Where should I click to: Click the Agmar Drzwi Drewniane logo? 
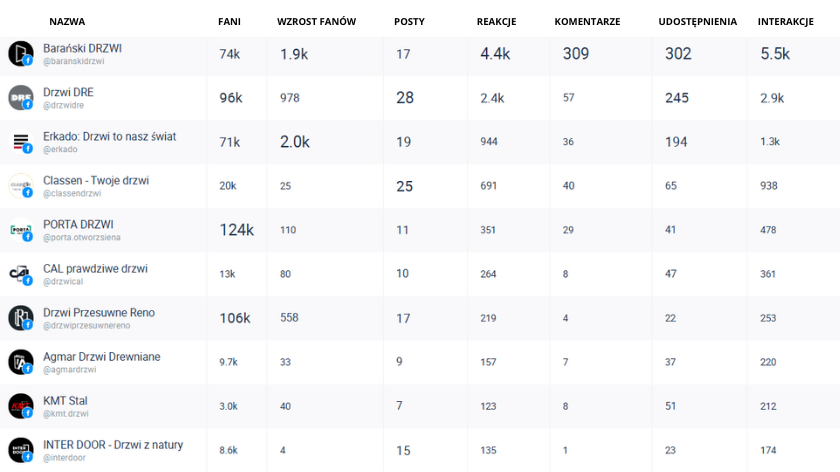pos(21,362)
